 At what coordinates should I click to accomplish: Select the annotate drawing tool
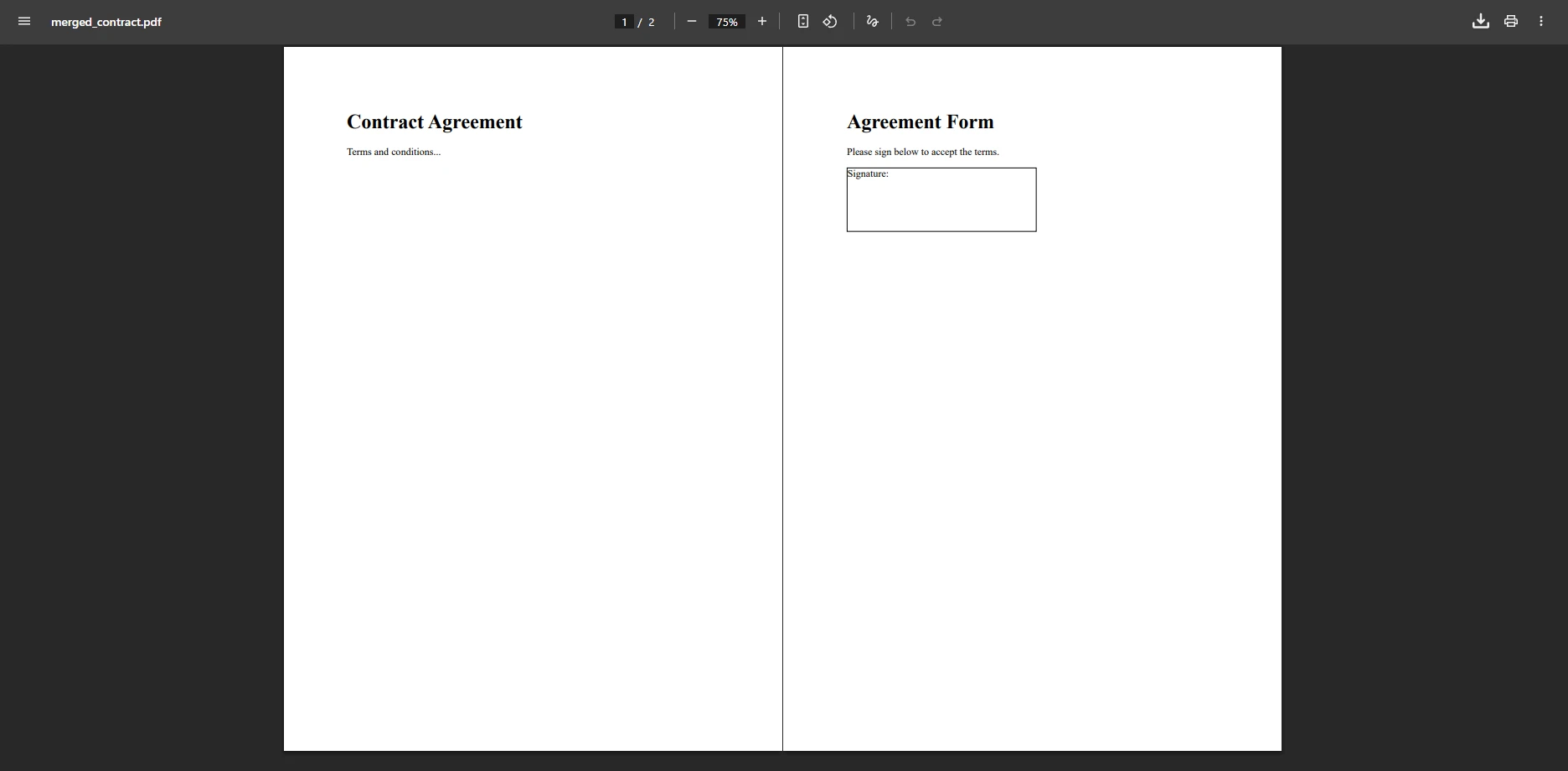pyautogui.click(x=871, y=22)
